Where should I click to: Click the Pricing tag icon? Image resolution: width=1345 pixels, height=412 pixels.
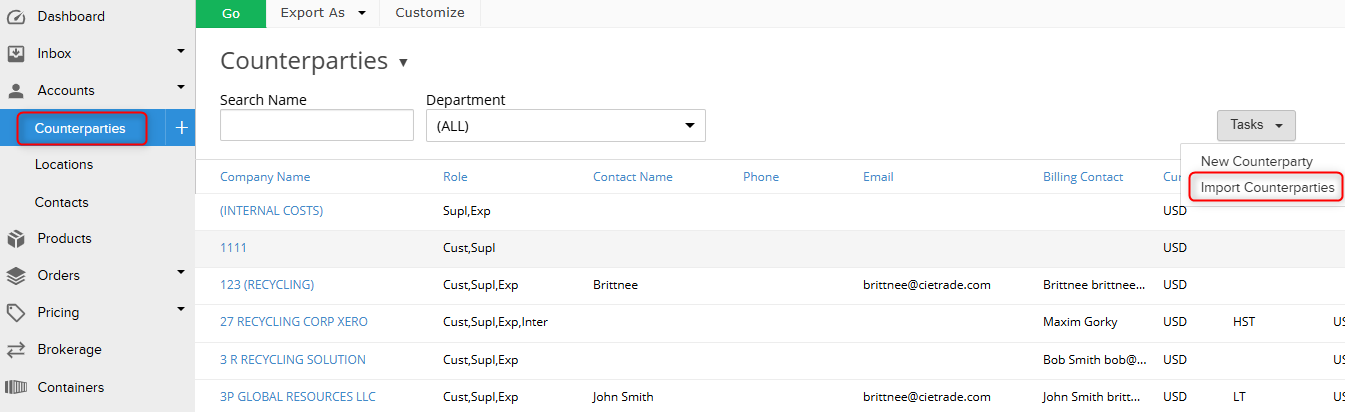tap(16, 313)
